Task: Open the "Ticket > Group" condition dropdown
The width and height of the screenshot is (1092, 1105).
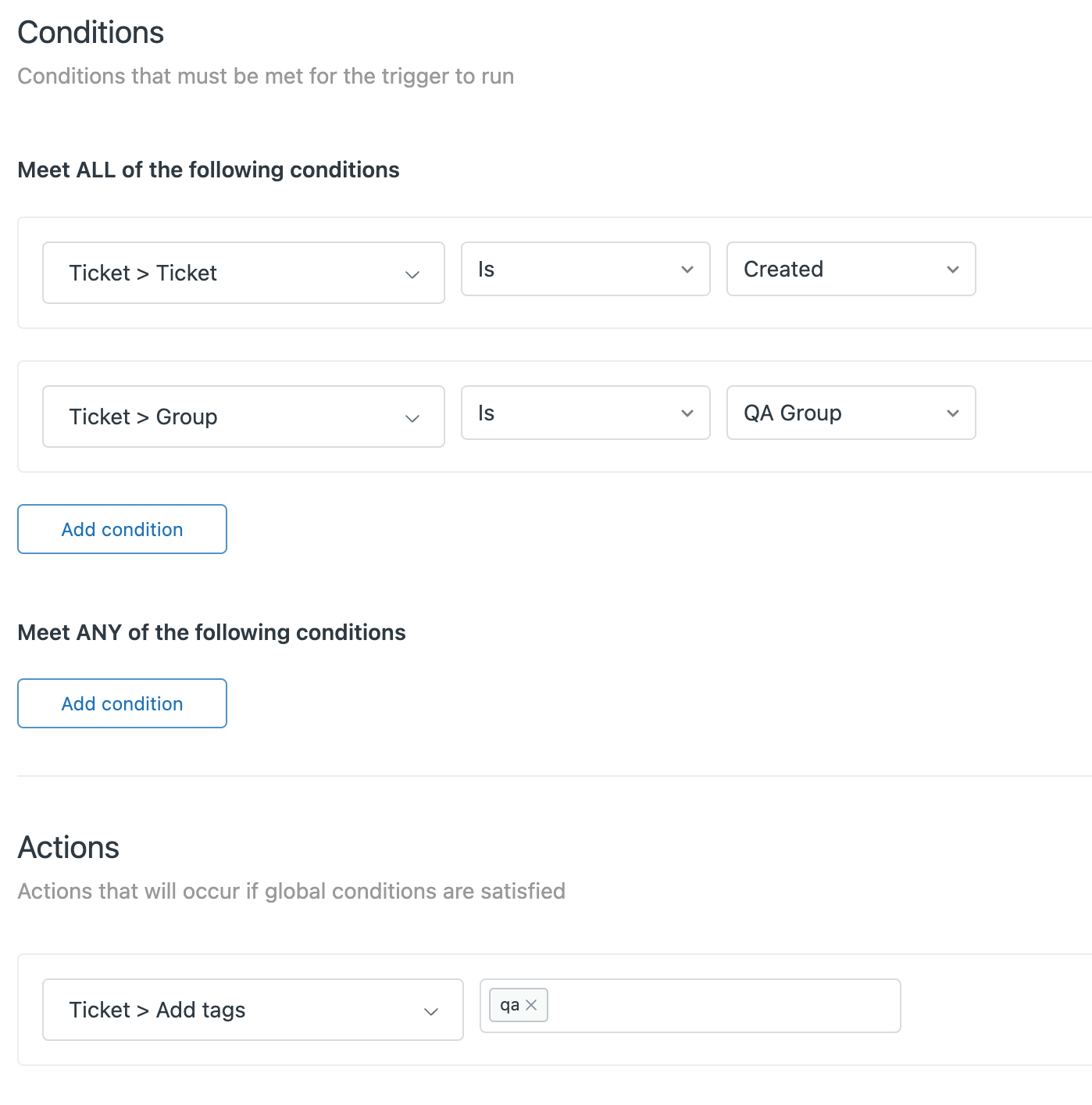Action: pyautogui.click(x=243, y=417)
